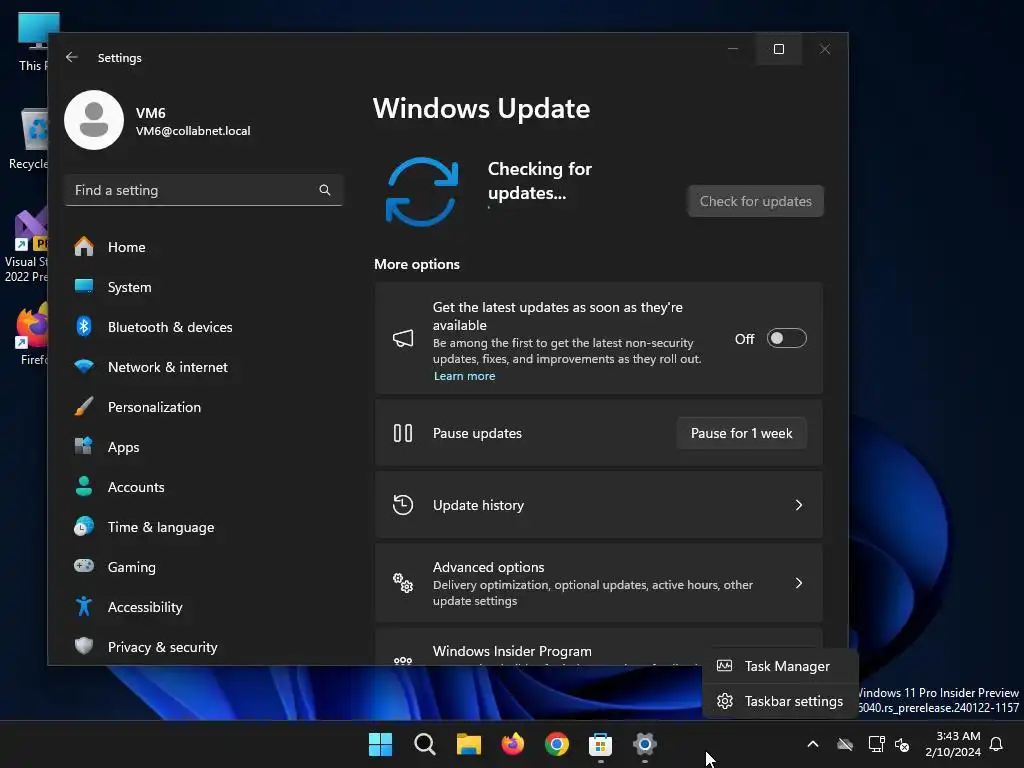
Task: Click the Accessibility person icon
Action: [x=84, y=606]
